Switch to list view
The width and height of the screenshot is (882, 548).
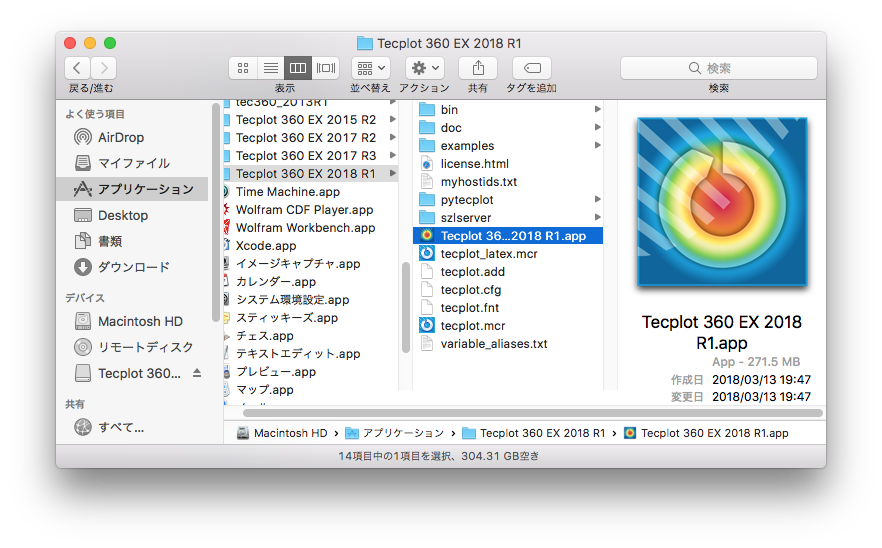(x=271, y=68)
